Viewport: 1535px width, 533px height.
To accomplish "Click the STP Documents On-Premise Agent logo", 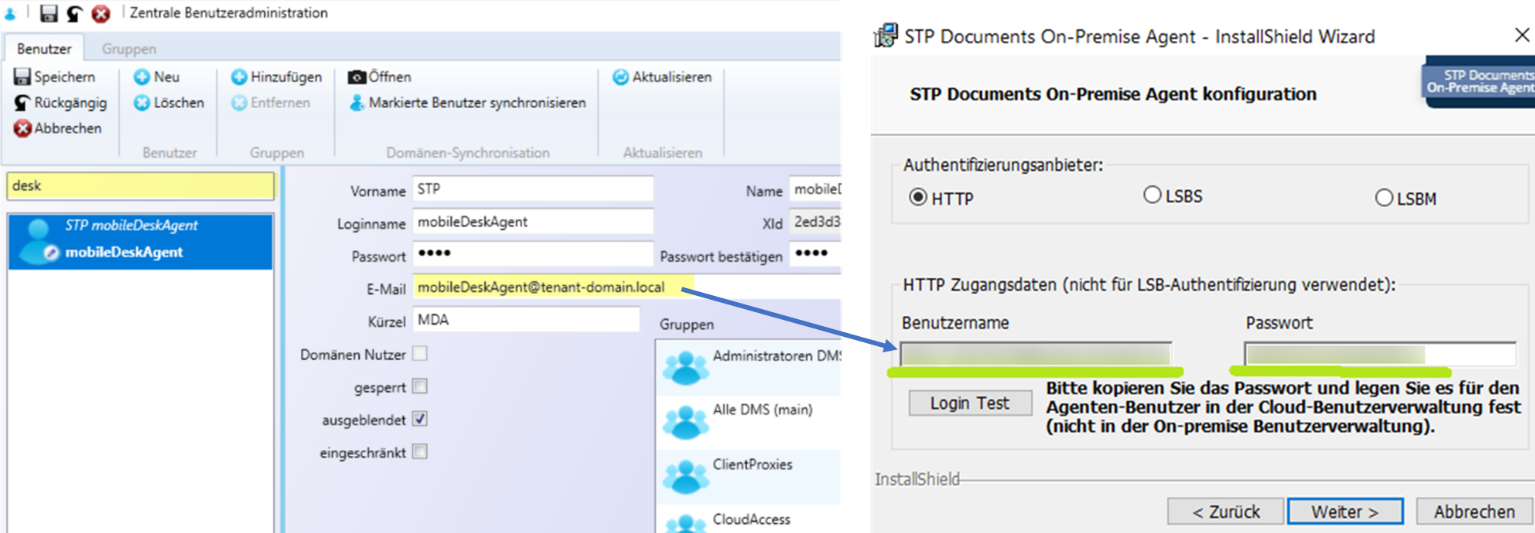I will [x=1479, y=81].
